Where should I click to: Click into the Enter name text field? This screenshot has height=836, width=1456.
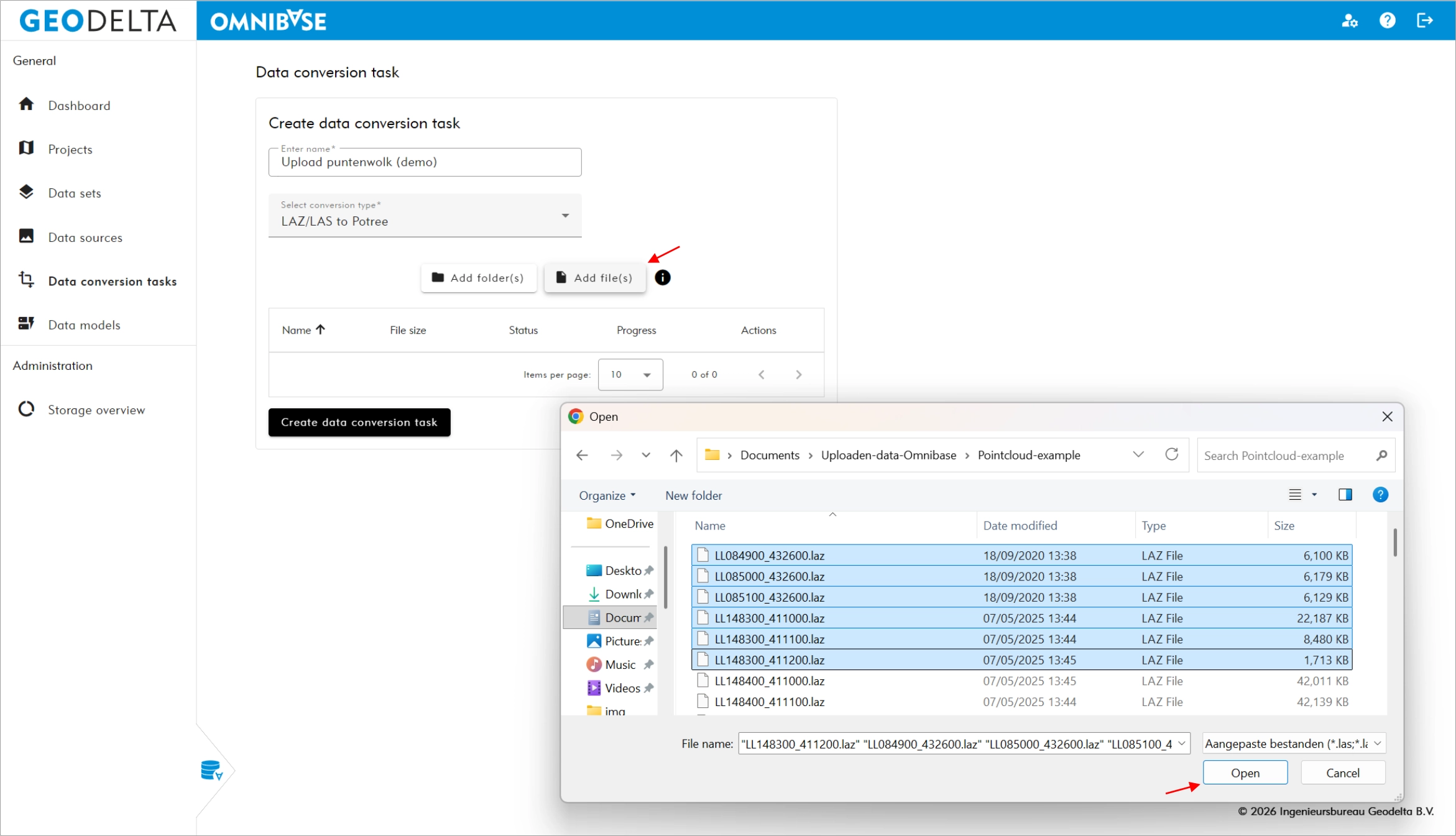[425, 163]
